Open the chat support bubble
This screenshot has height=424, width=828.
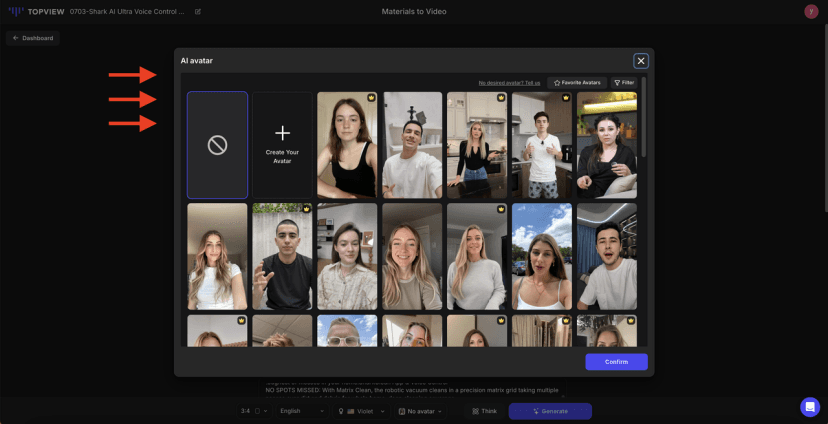click(x=809, y=407)
